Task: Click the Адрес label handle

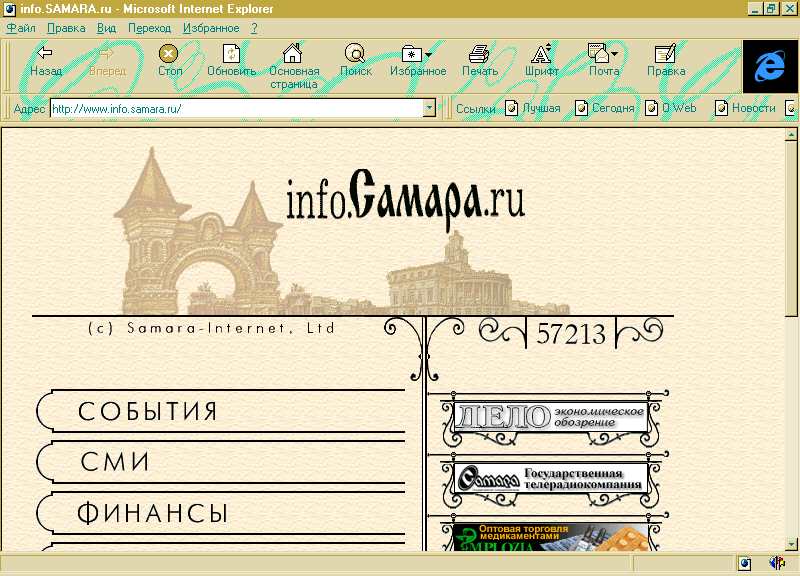Action: (x=29, y=109)
